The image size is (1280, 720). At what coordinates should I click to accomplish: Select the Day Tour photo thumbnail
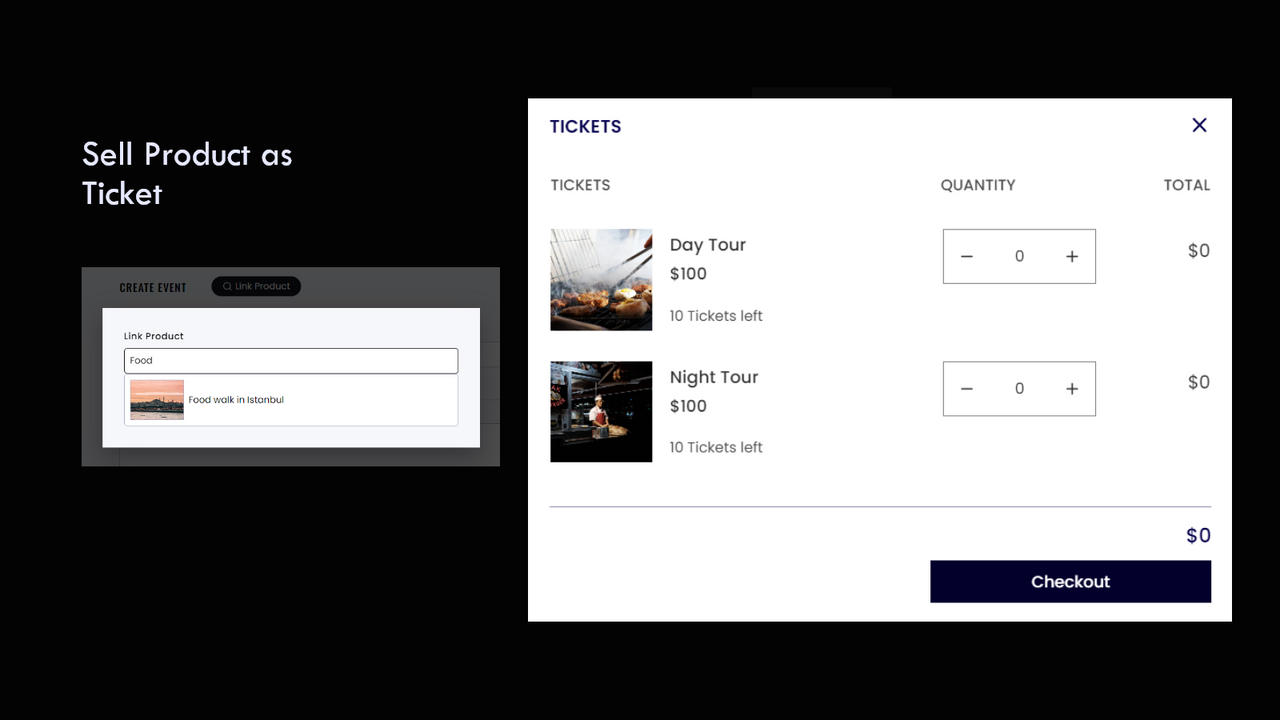point(601,279)
